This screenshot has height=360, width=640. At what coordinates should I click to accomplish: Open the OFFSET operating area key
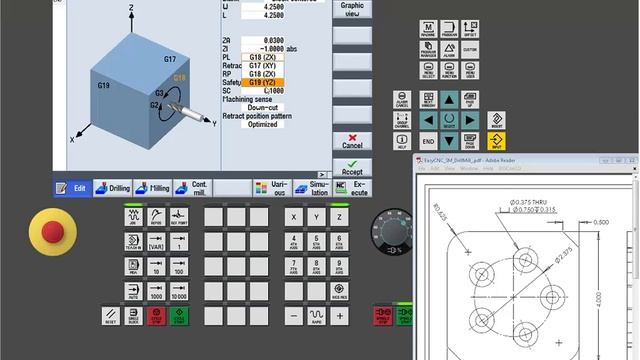[x=470, y=29]
